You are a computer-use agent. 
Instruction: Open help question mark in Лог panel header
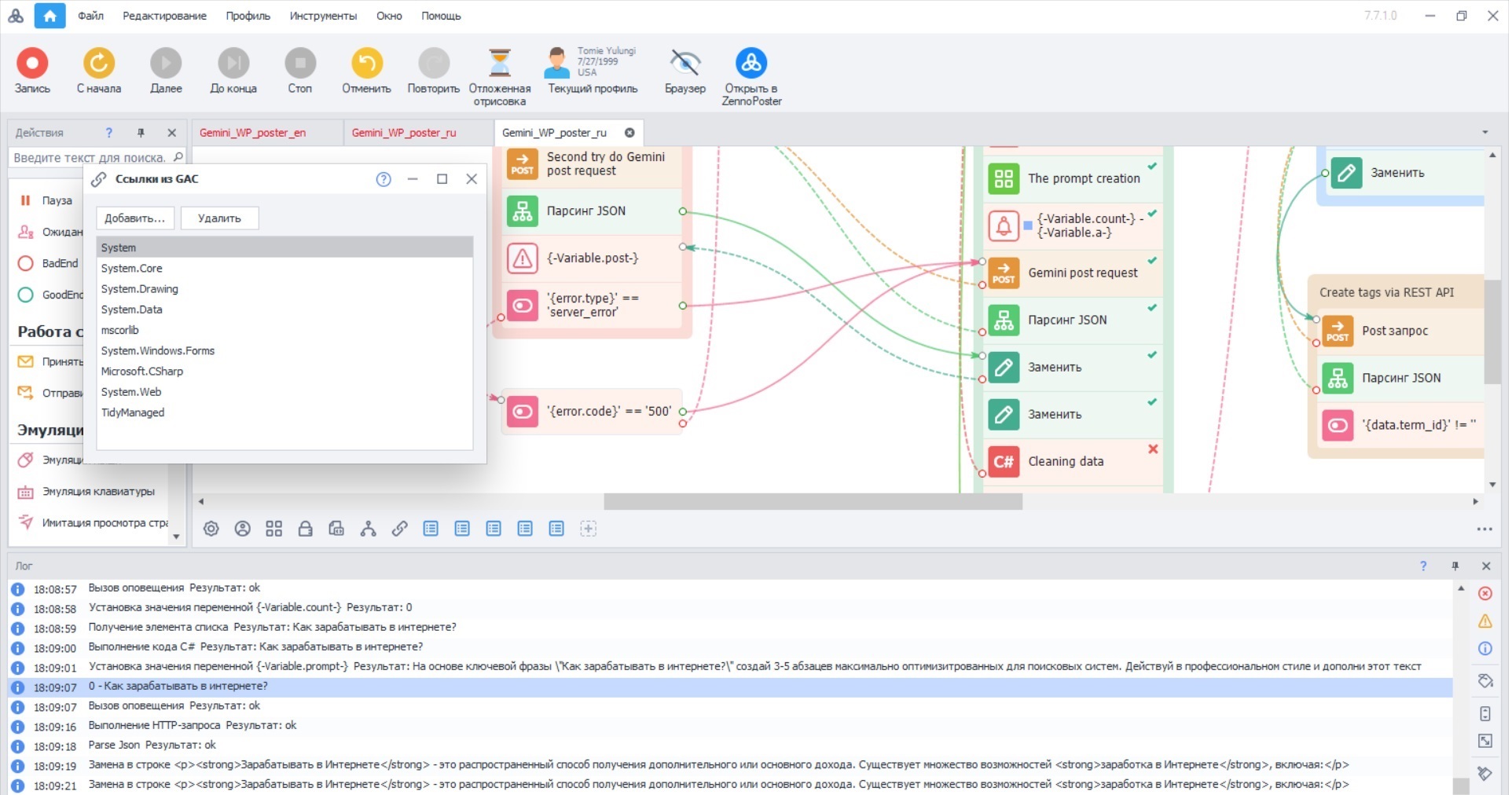point(1423,566)
